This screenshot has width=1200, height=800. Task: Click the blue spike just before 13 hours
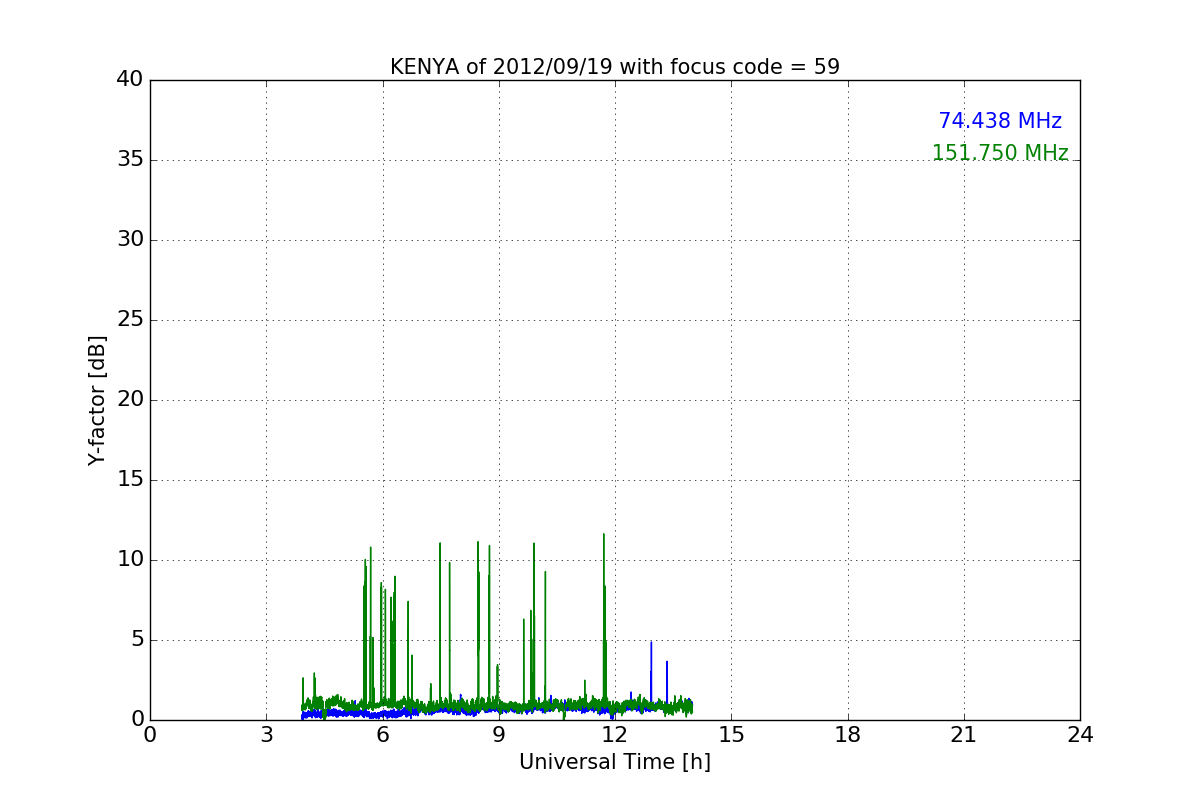click(x=651, y=672)
